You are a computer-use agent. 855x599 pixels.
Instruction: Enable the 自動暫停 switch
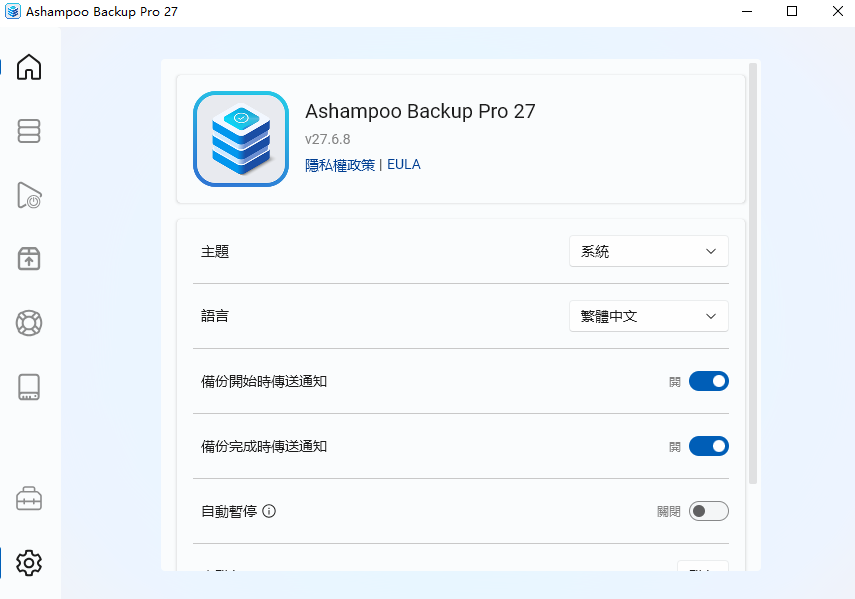tap(709, 511)
